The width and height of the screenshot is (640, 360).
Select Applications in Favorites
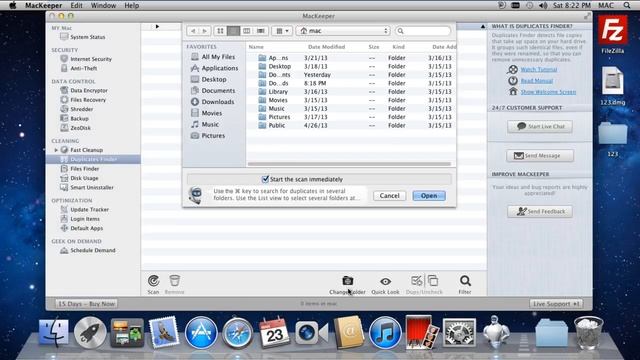(215, 68)
